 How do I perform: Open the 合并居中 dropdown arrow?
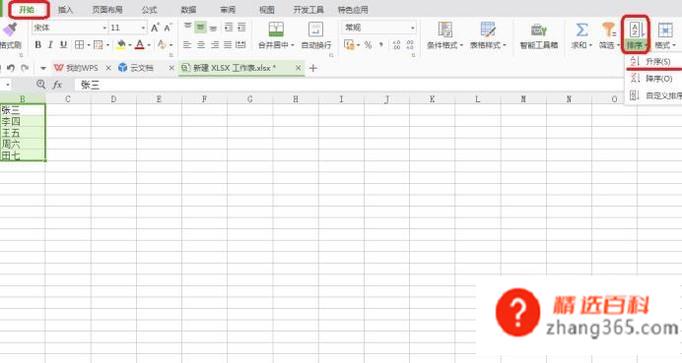[x=292, y=45]
